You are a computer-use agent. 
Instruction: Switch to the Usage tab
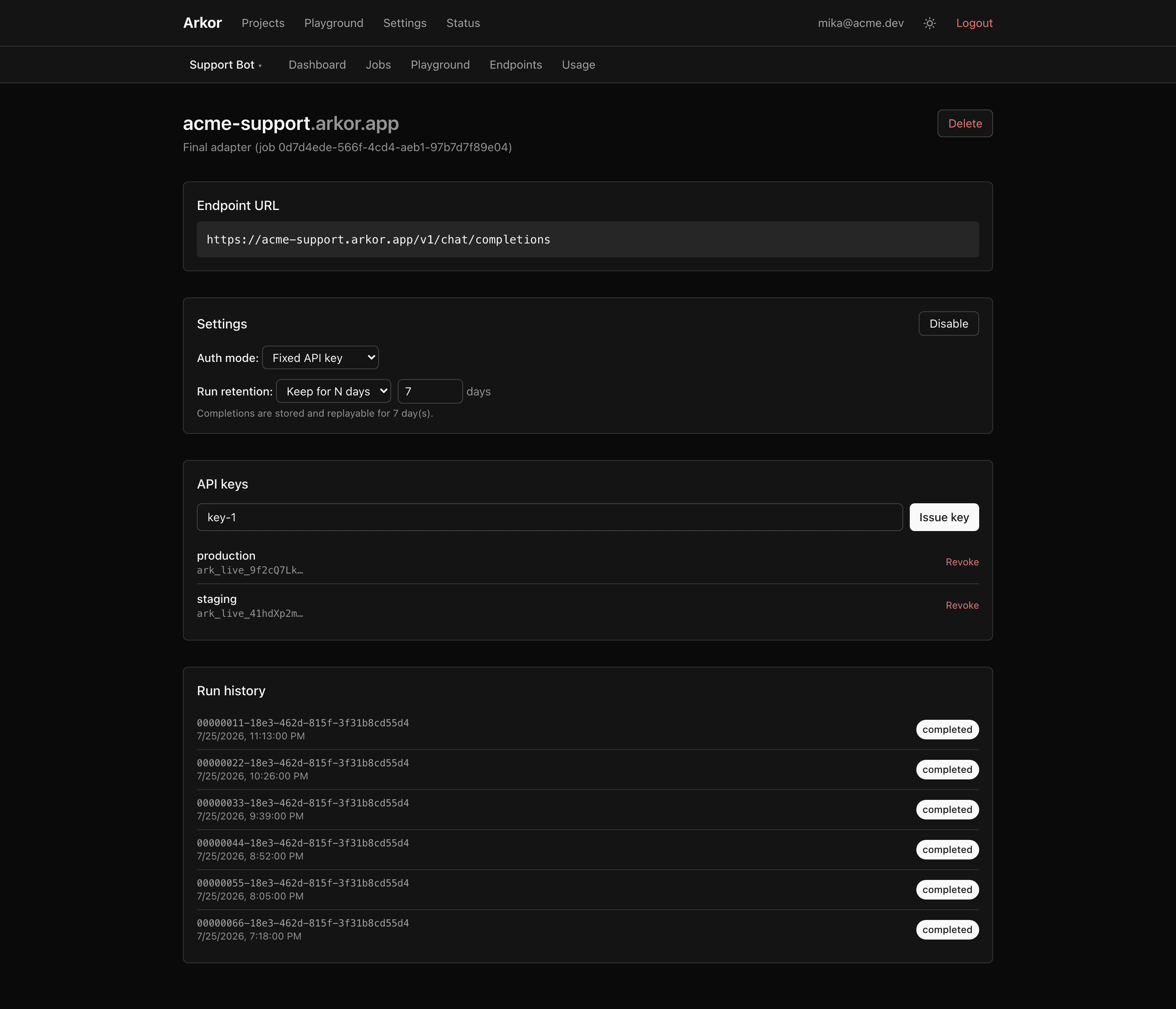(578, 65)
